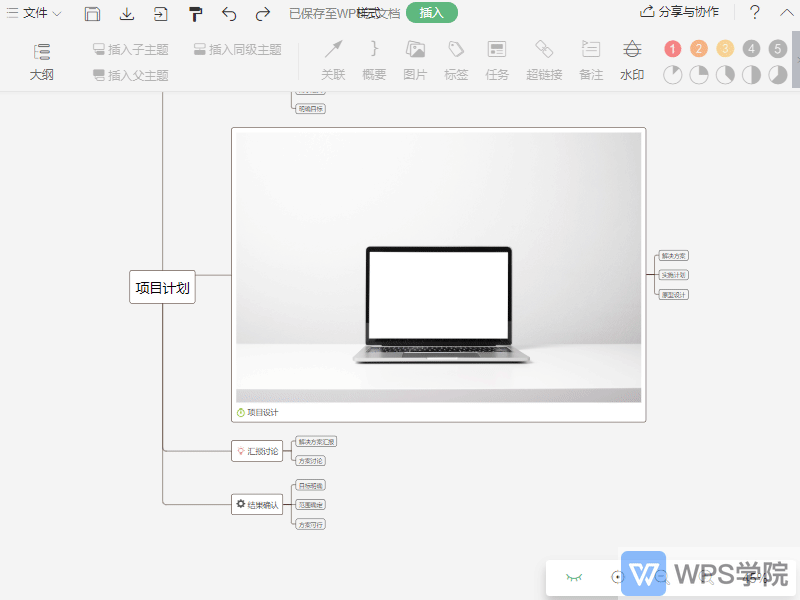
Task: Toggle the eye-protection eyelash icon
Action: pos(574,578)
